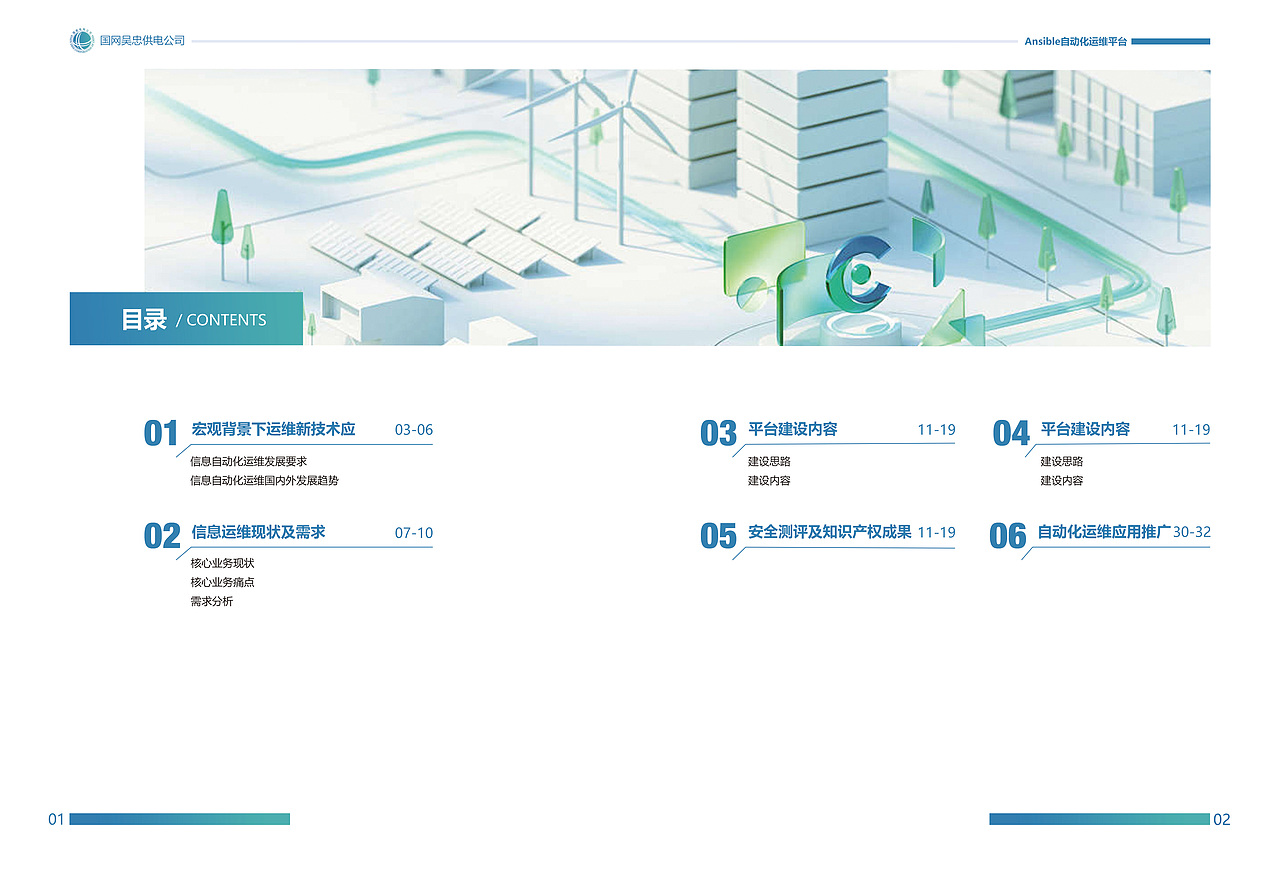Open 平台建设内容 title of section 04
The height and width of the screenshot is (874, 1280).
pyautogui.click(x=1085, y=429)
